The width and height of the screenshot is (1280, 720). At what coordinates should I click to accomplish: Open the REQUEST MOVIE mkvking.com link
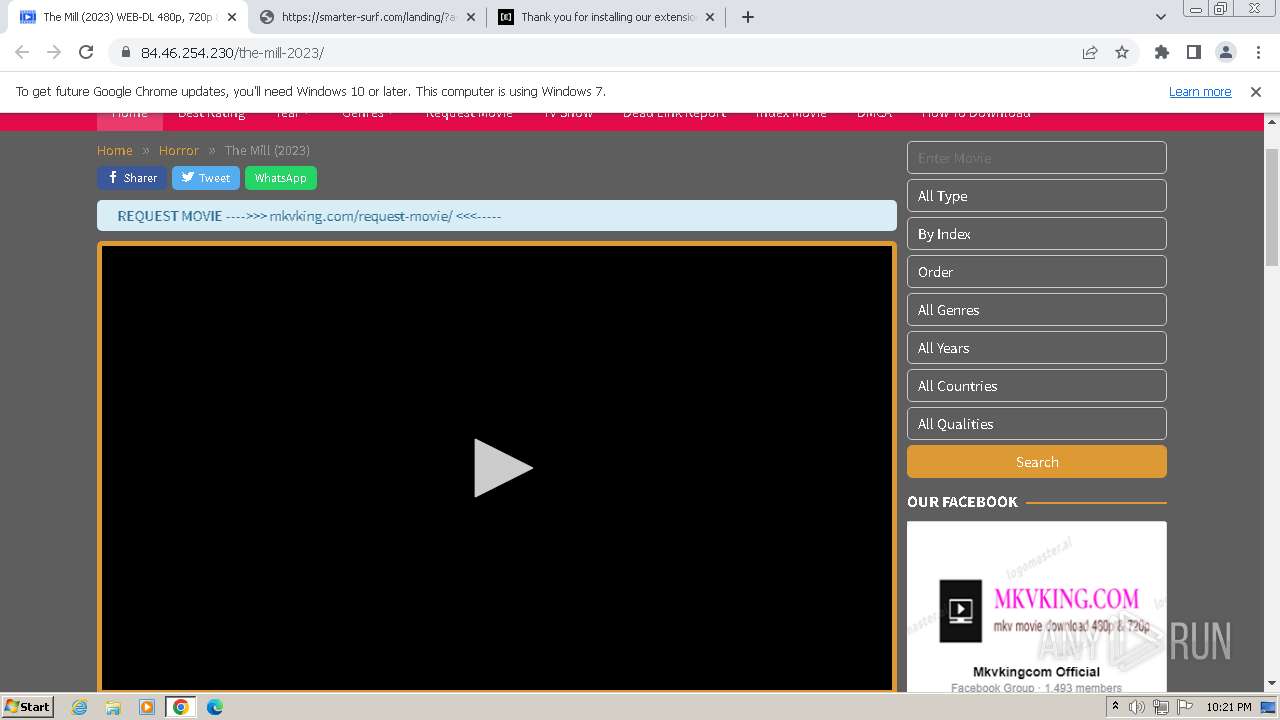tap(309, 216)
